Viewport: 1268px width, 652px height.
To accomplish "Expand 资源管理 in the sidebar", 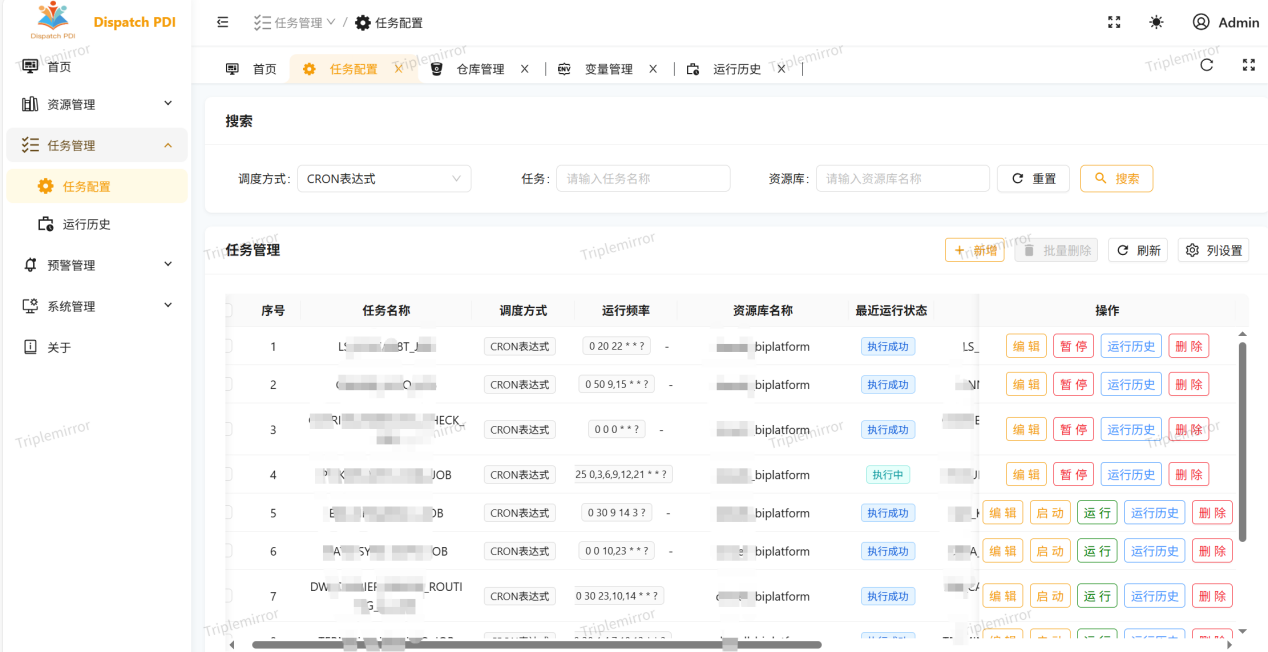I will [97, 104].
